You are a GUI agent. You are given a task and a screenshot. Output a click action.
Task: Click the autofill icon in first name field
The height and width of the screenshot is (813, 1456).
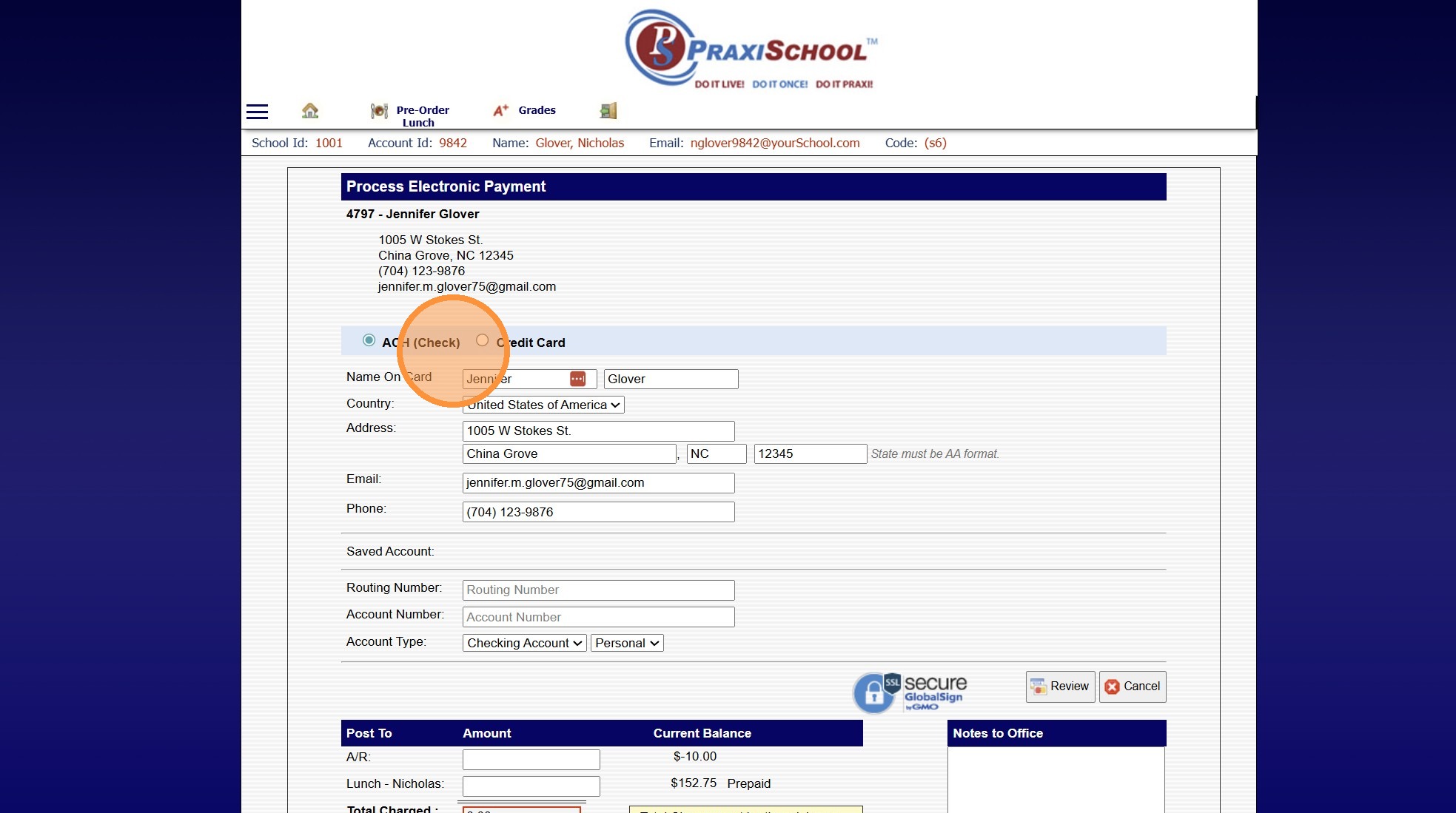pos(577,379)
